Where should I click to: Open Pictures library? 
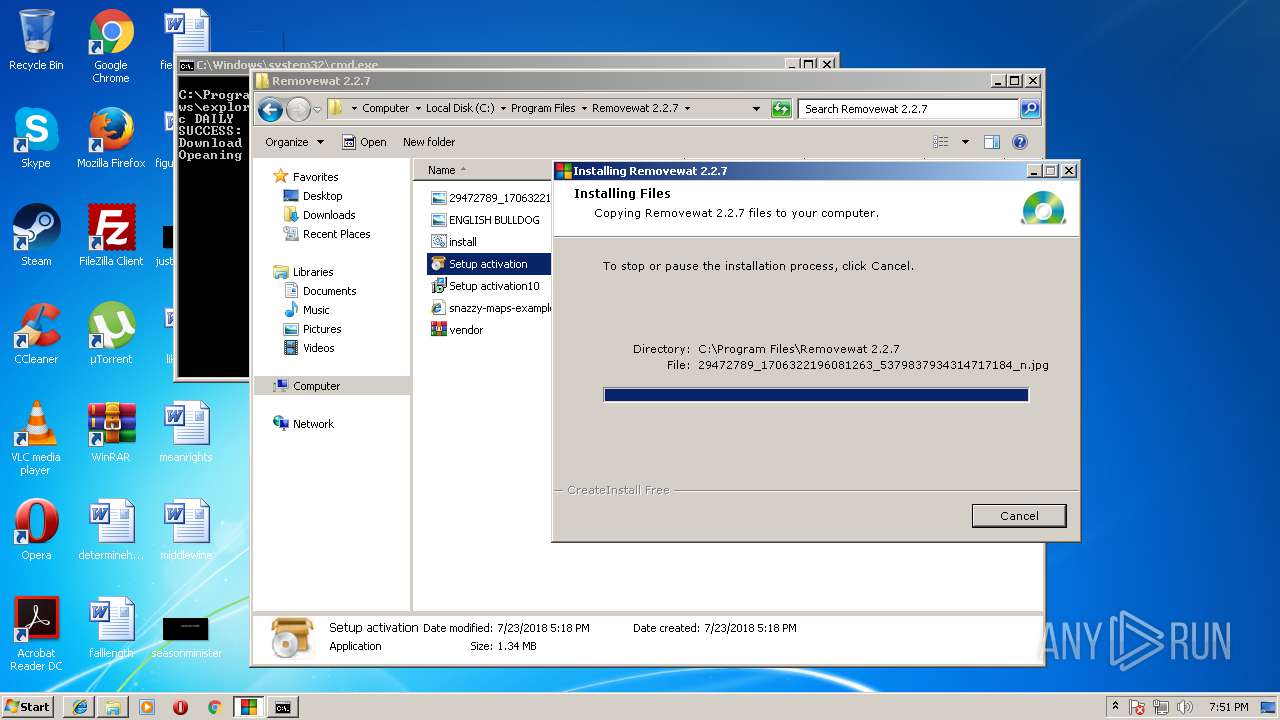(x=322, y=329)
